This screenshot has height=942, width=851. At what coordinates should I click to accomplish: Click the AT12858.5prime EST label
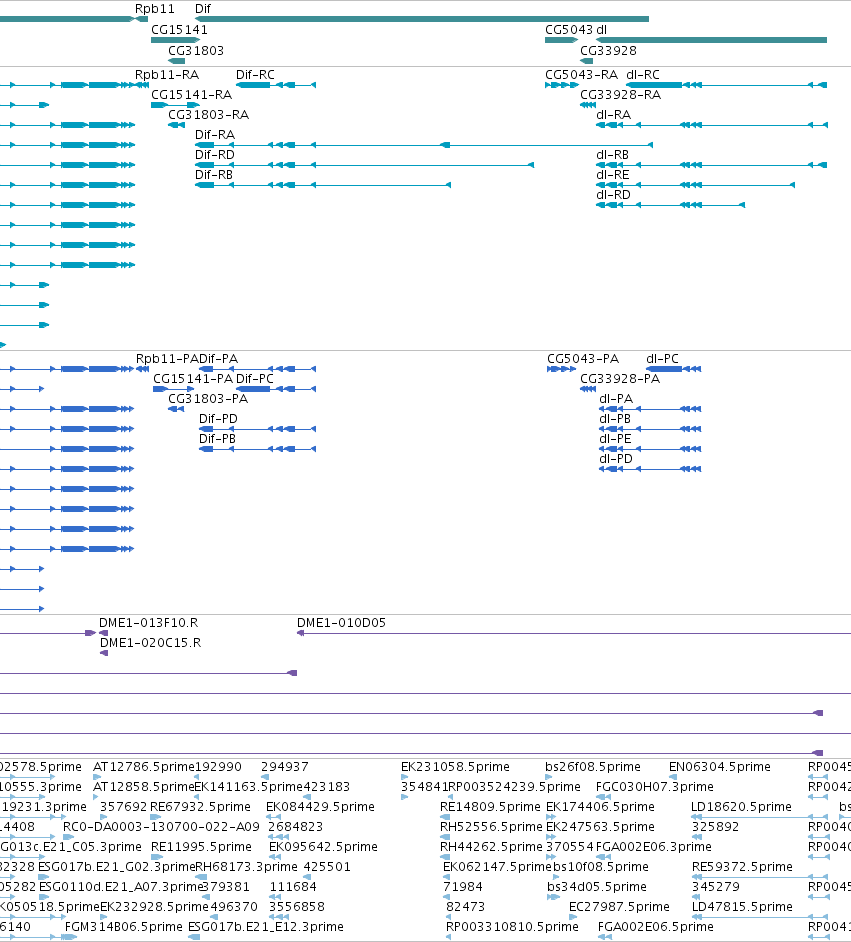point(144,786)
